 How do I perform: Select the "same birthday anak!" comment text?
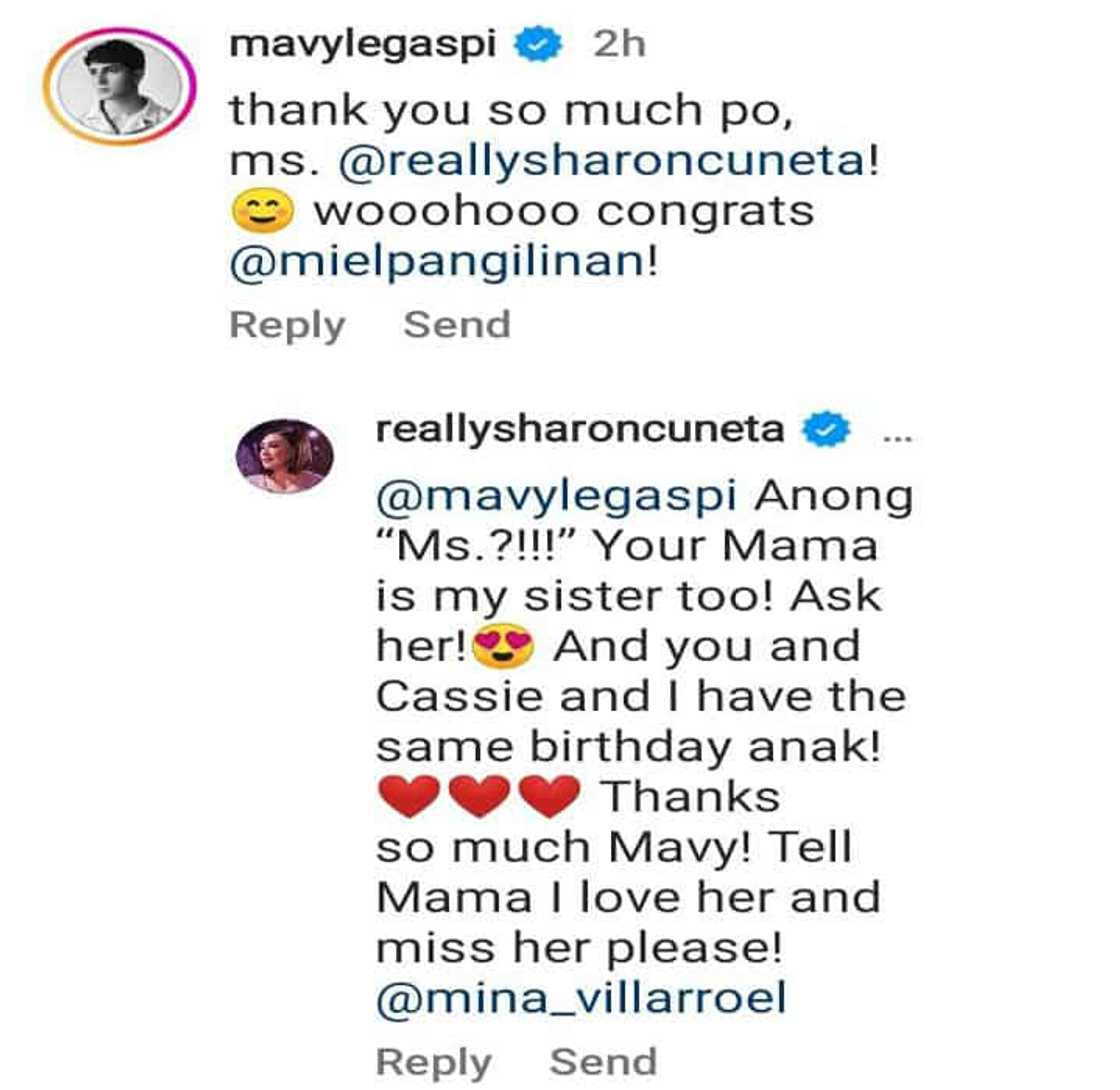pos(629,748)
